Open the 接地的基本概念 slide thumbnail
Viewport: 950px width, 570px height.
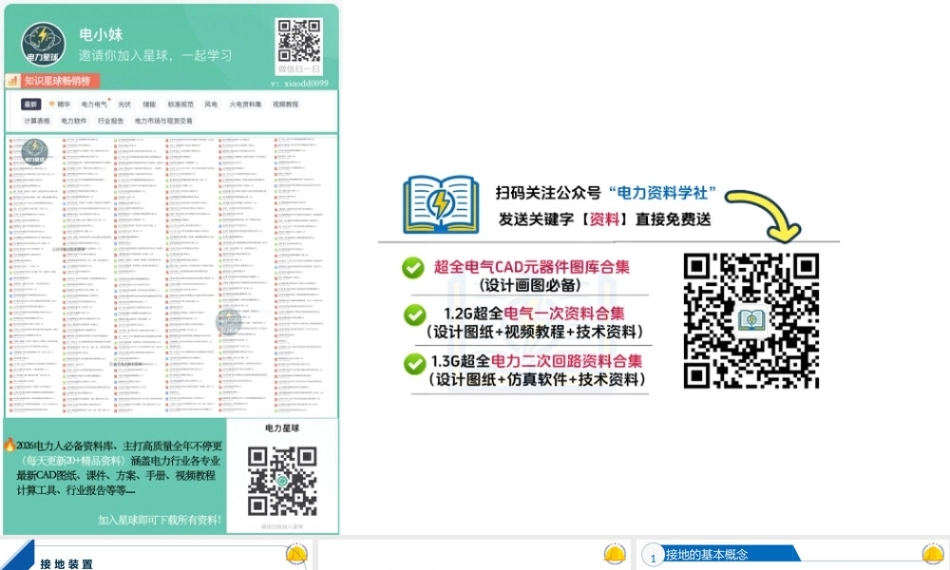coord(793,555)
